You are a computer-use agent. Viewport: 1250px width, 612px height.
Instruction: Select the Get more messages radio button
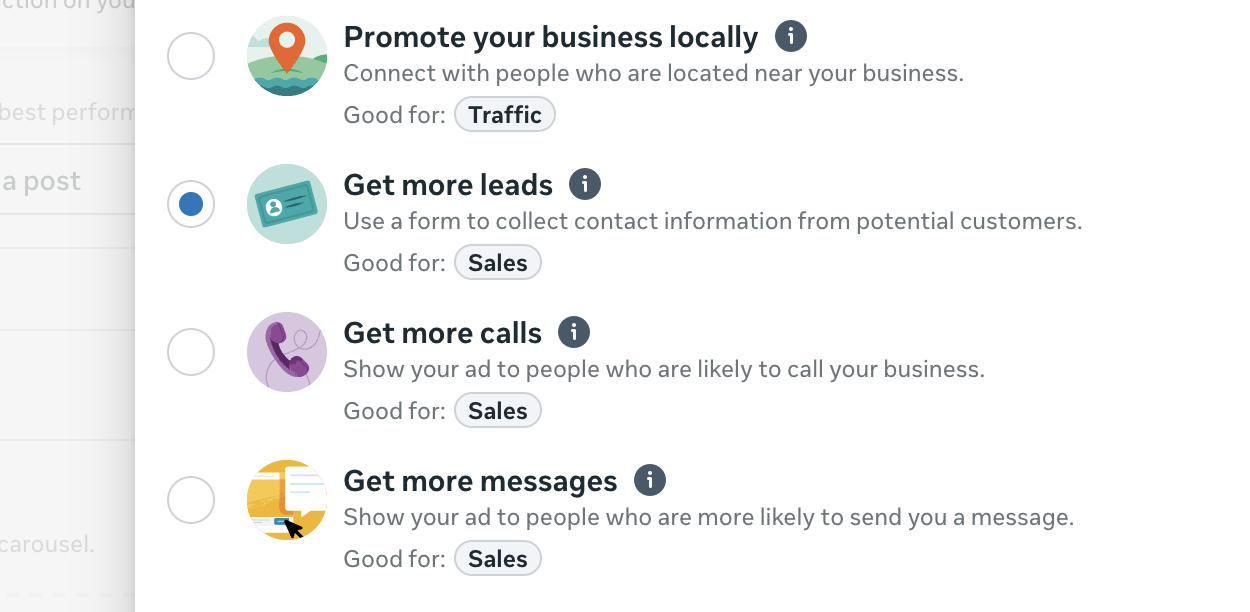pos(191,500)
